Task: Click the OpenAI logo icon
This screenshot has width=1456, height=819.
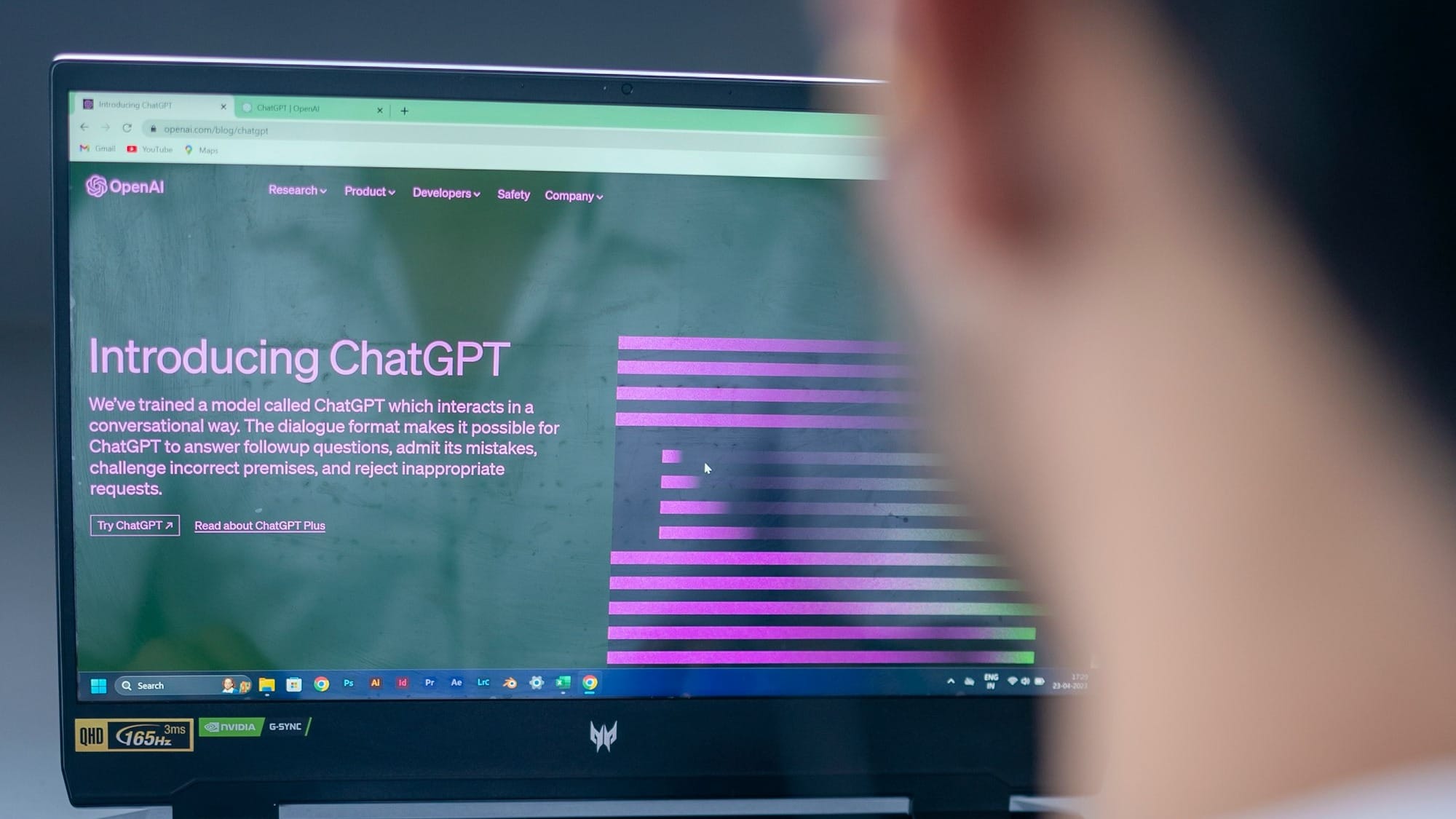Action: pyautogui.click(x=97, y=187)
